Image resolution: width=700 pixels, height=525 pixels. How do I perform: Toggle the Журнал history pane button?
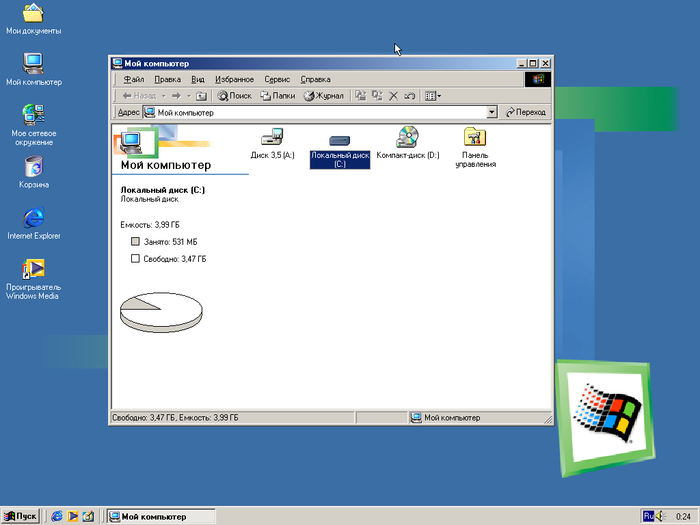(x=323, y=96)
